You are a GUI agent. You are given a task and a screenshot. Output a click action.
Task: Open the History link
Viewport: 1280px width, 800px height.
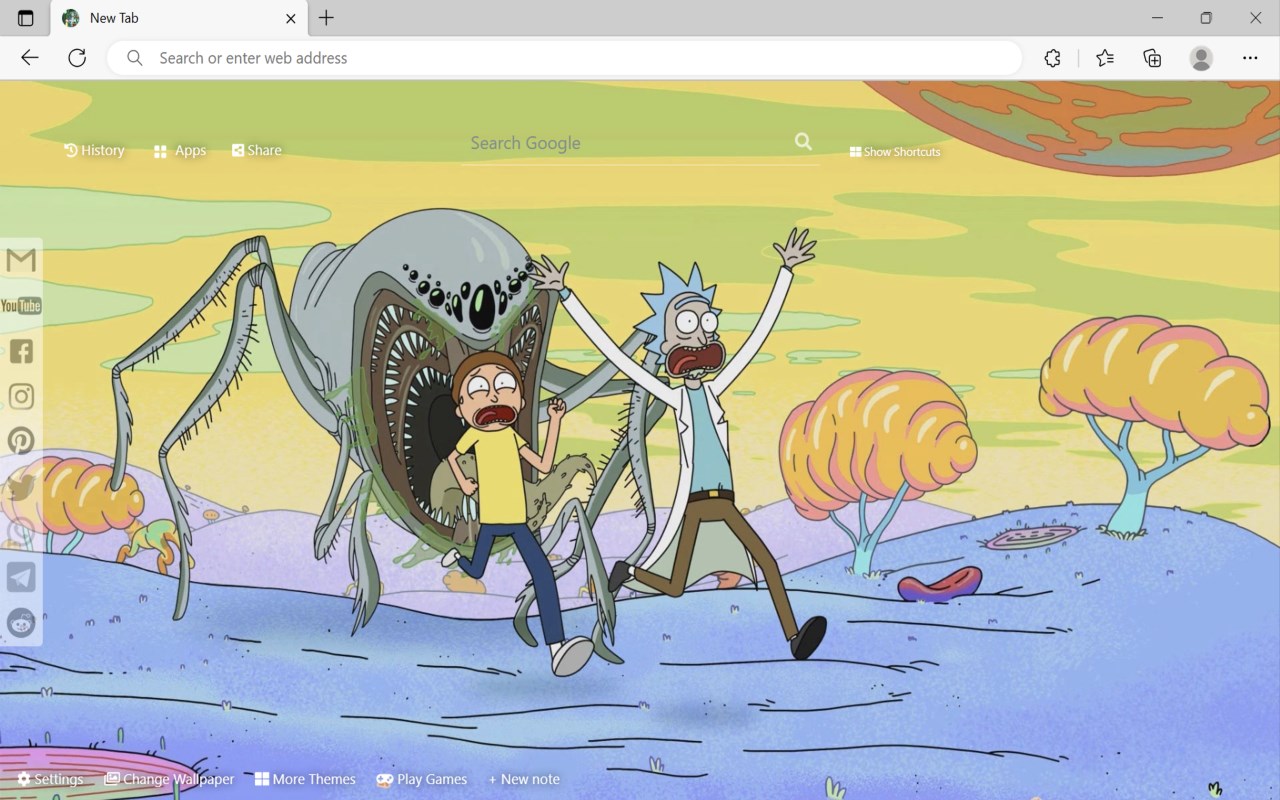coord(94,150)
